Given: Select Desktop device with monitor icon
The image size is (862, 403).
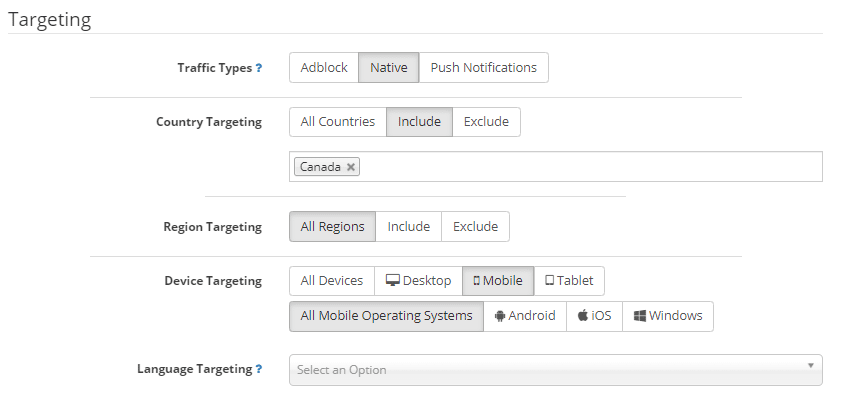Looking at the screenshot, I should (x=418, y=281).
